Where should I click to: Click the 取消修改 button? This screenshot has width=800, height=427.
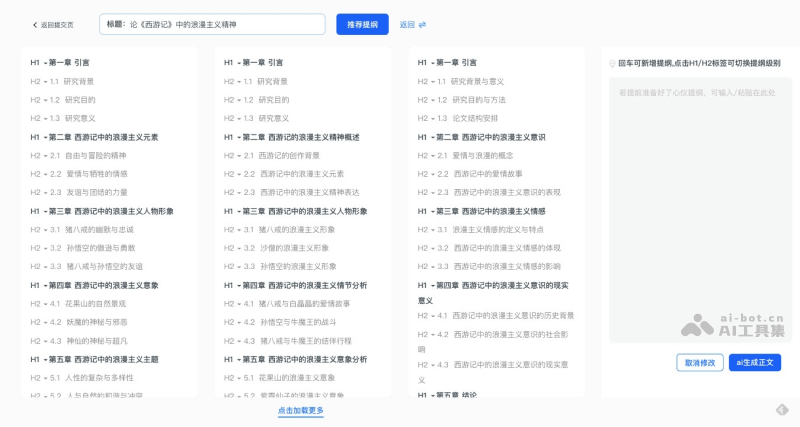pyautogui.click(x=699, y=362)
